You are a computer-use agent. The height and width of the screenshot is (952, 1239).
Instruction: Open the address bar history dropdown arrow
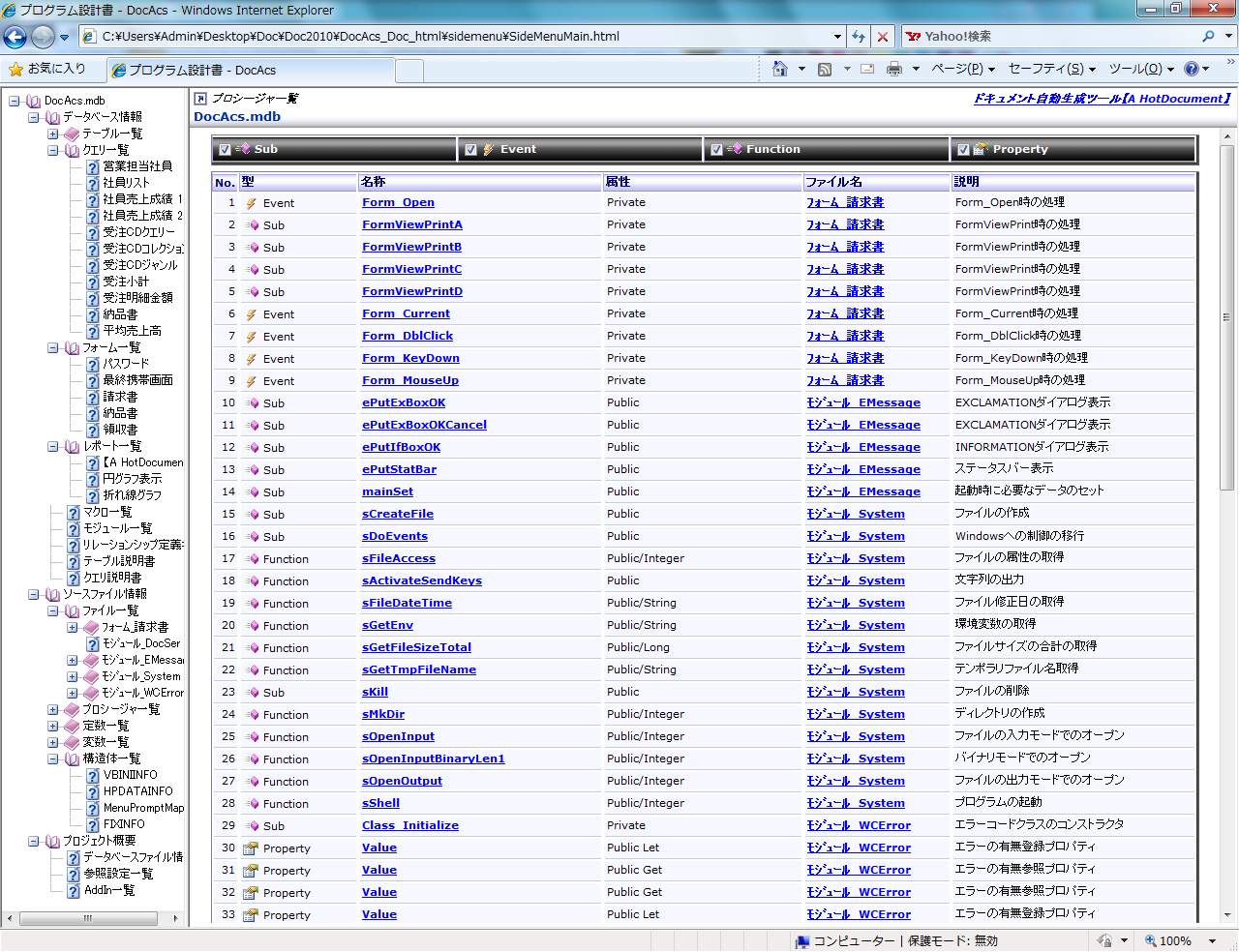[x=838, y=37]
